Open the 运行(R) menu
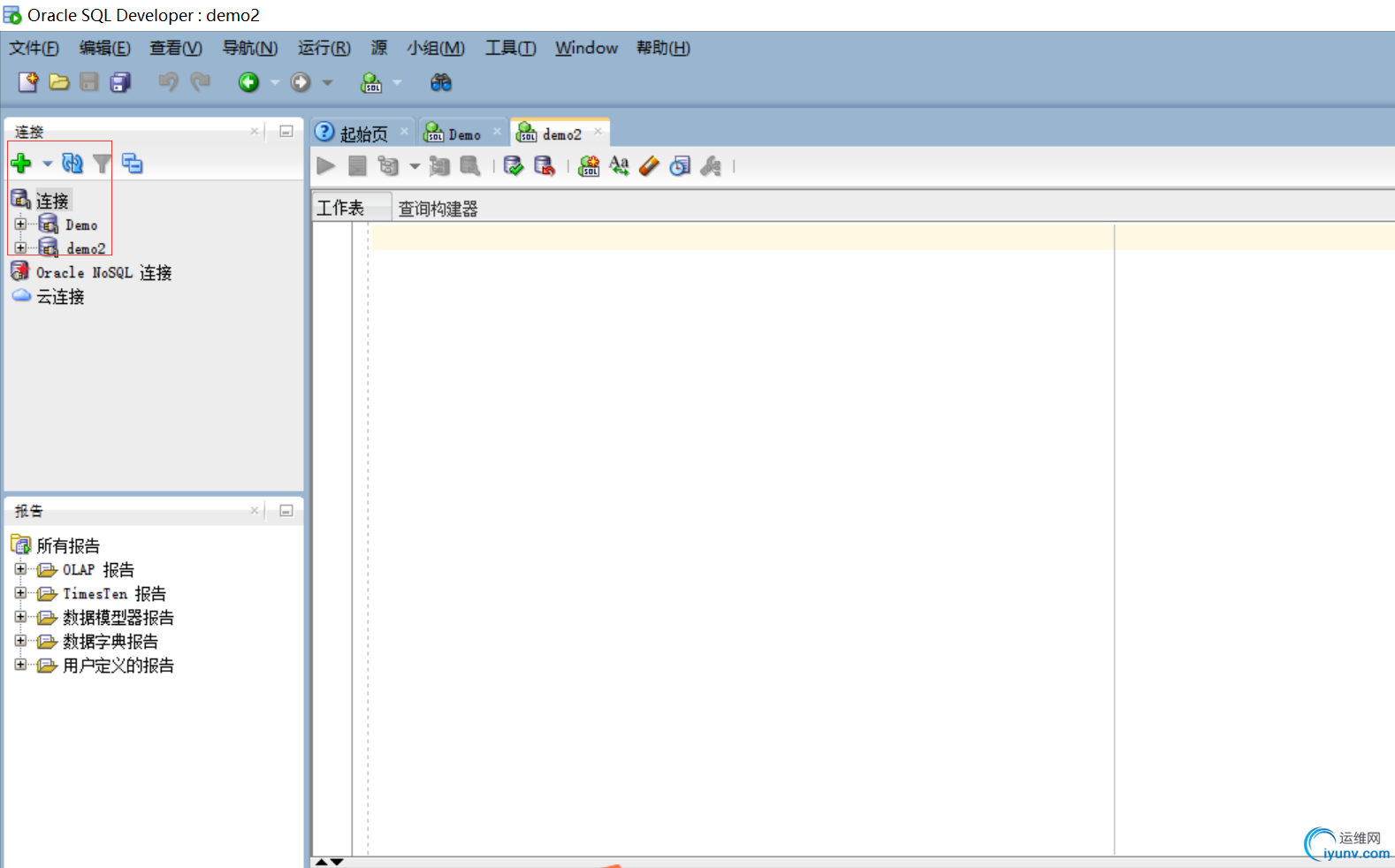The height and width of the screenshot is (868, 1395). [324, 48]
